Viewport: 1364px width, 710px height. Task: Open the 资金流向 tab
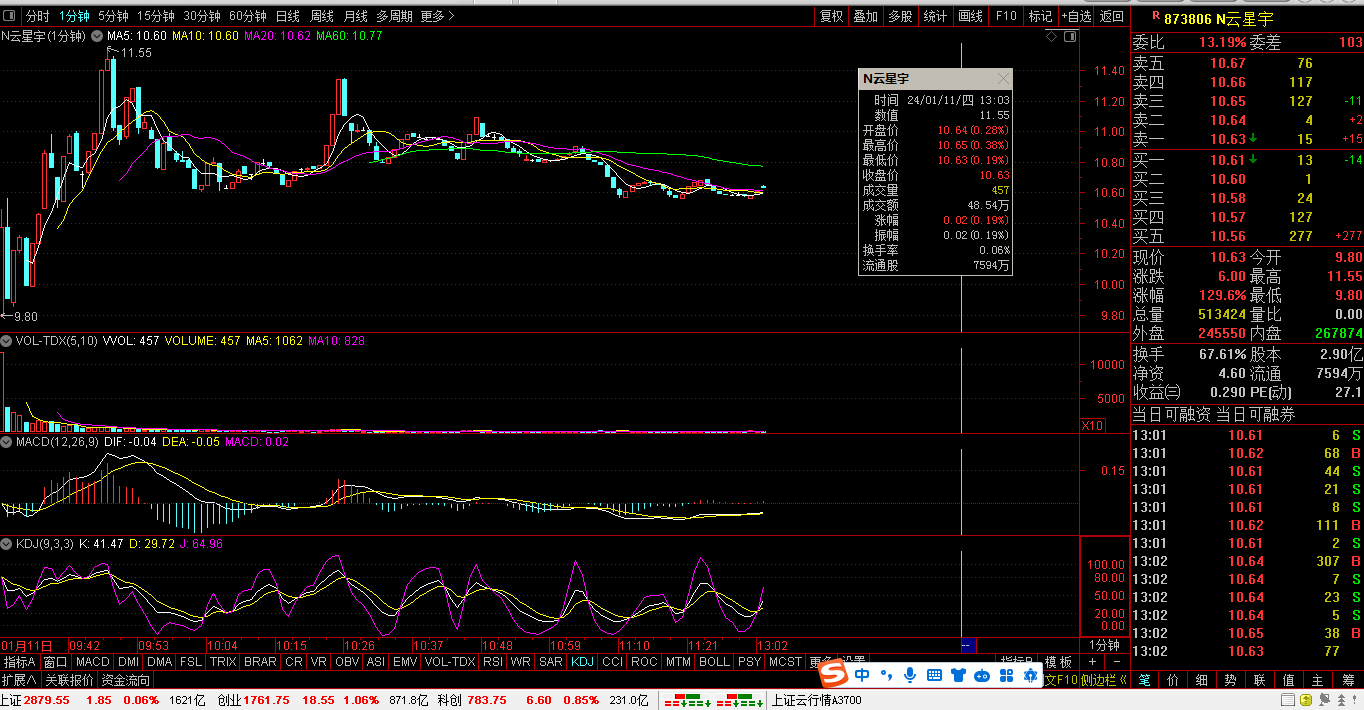point(126,680)
